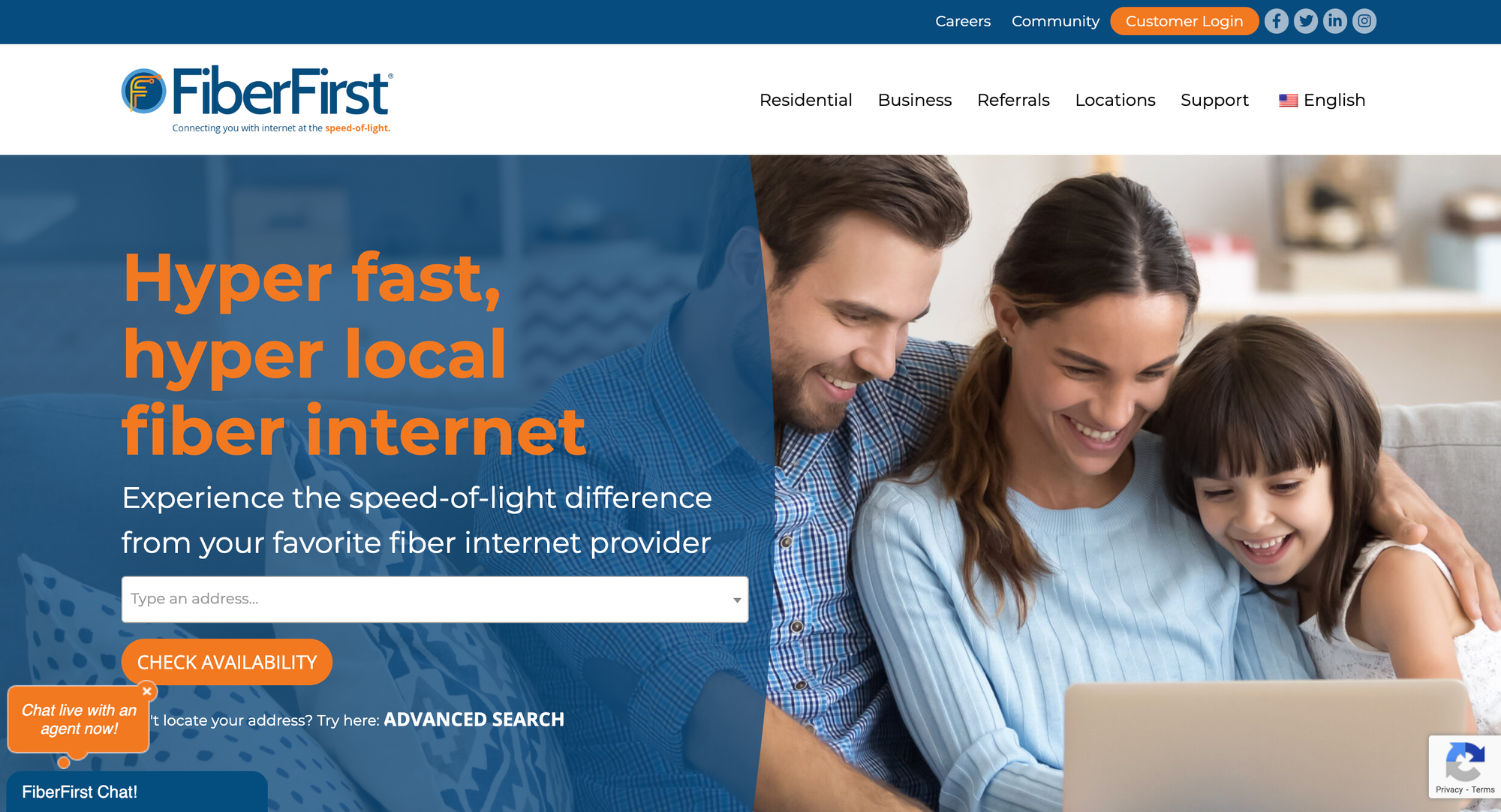Expand the Locations navigation item
This screenshot has width=1501, height=812.
1115,100
